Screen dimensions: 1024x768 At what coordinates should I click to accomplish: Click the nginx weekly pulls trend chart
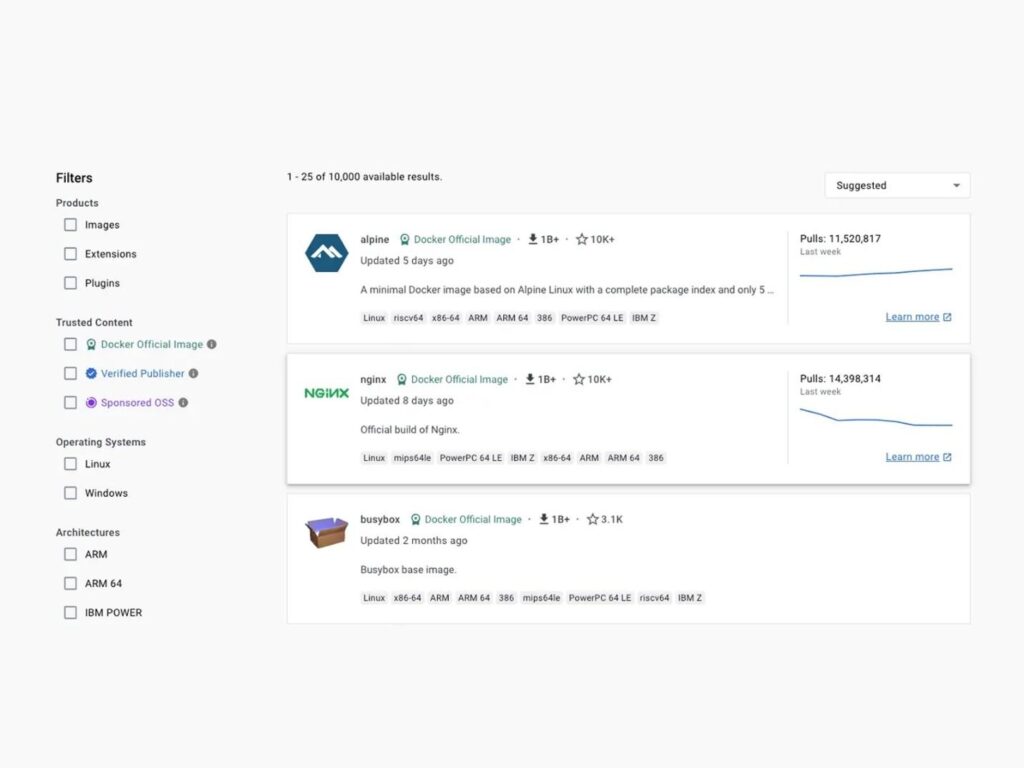pyautogui.click(x=876, y=417)
